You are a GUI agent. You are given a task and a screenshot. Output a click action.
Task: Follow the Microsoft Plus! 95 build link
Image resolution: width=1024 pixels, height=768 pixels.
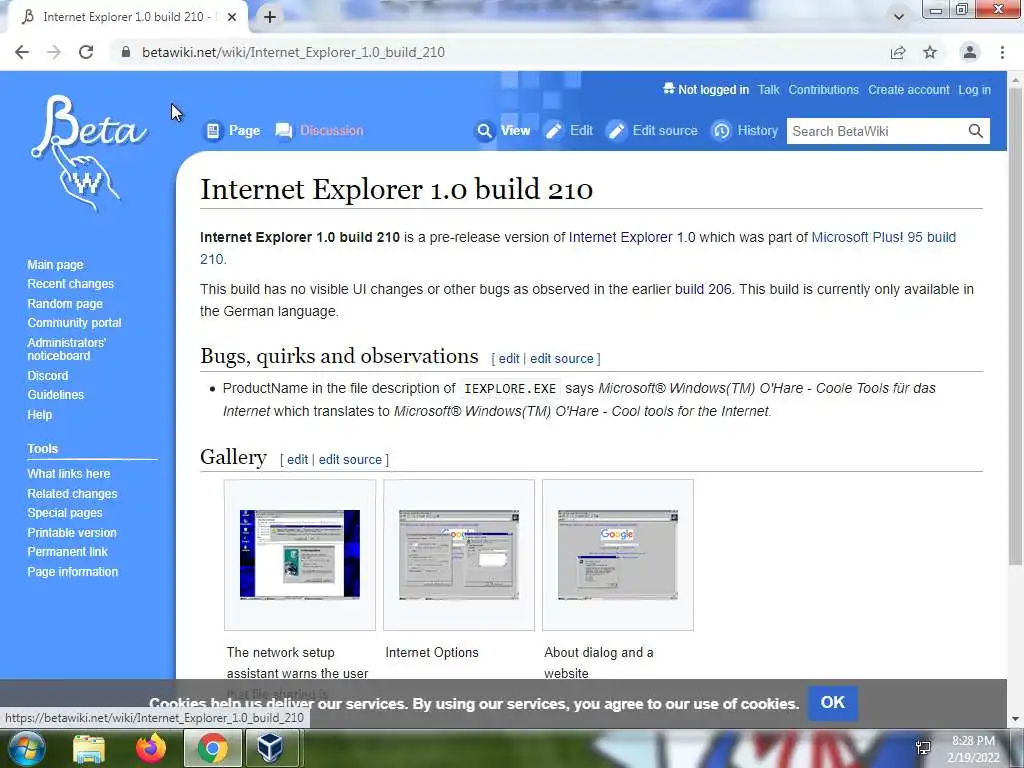pyautogui.click(x=884, y=237)
